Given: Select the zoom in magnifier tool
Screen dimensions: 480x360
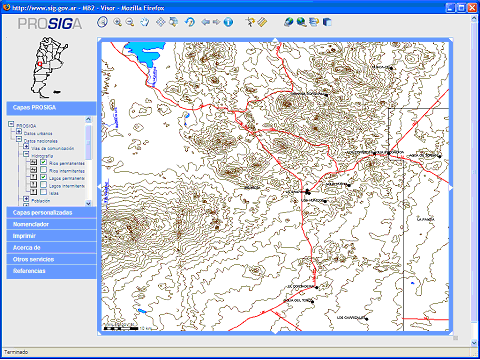Looking at the screenshot, I should (117, 22).
